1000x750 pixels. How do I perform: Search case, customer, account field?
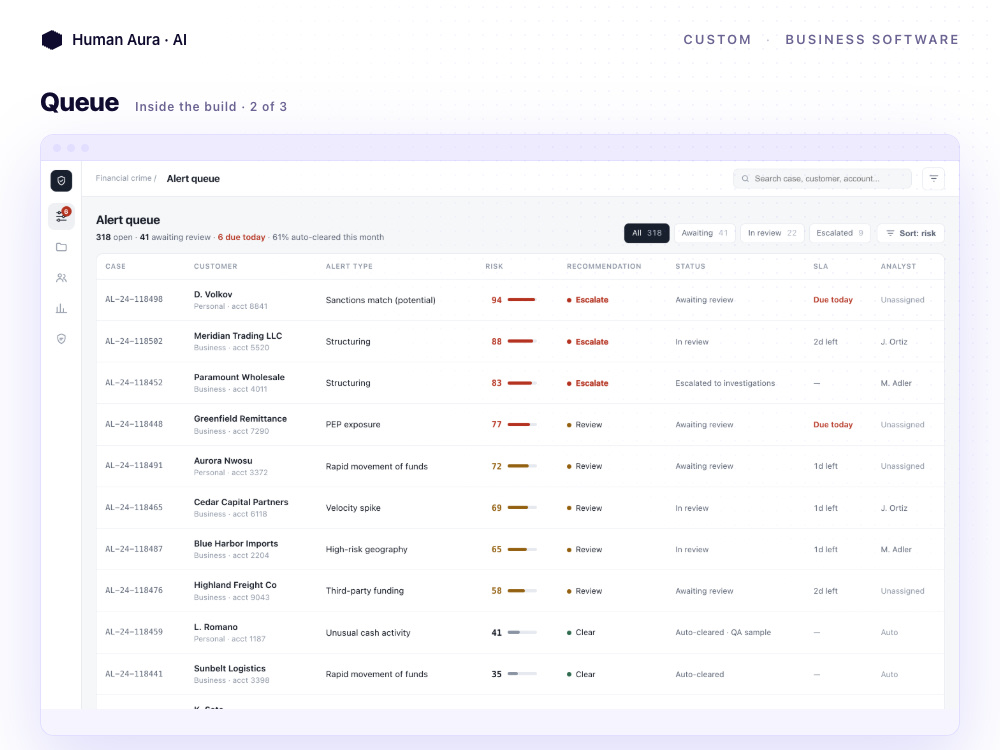pyautogui.click(x=822, y=179)
